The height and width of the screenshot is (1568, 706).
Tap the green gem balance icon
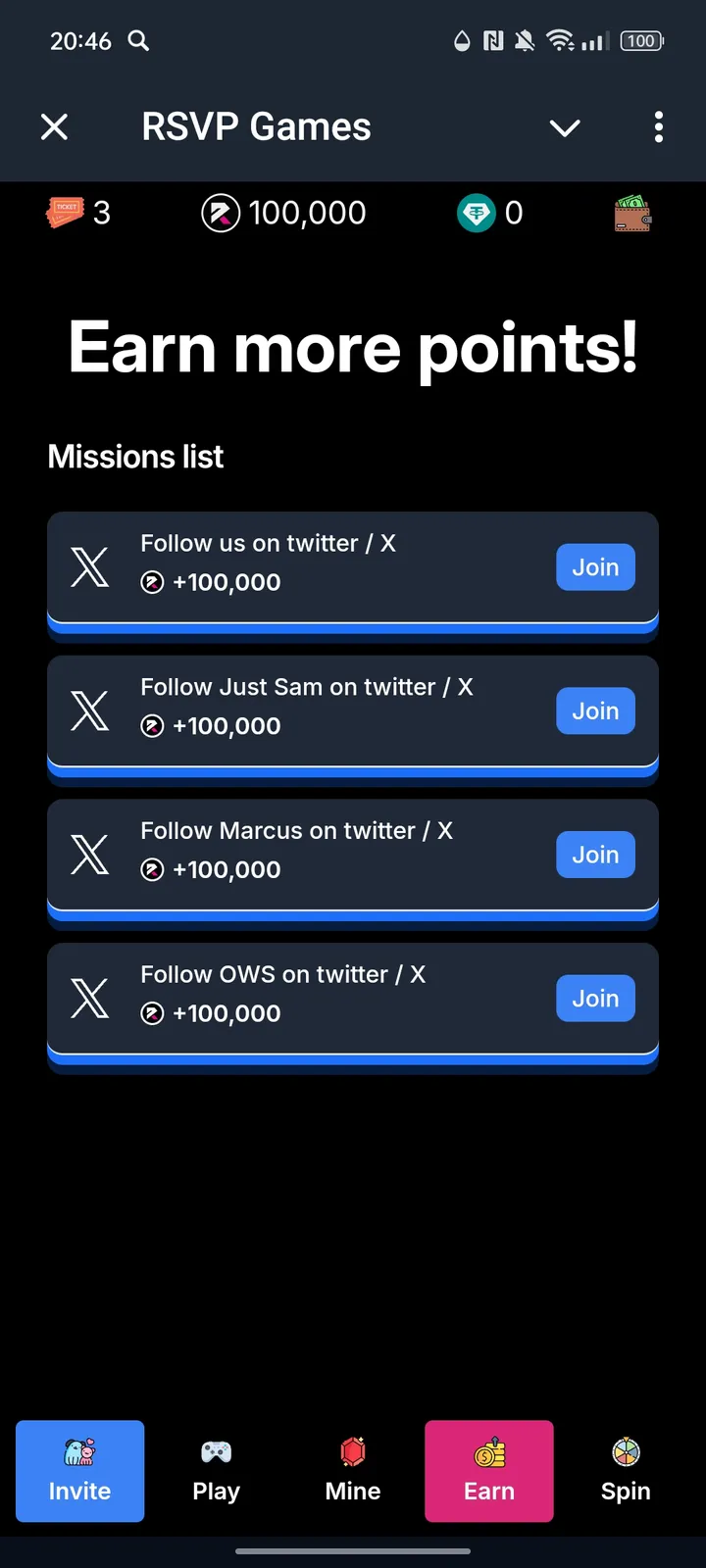pyautogui.click(x=477, y=213)
